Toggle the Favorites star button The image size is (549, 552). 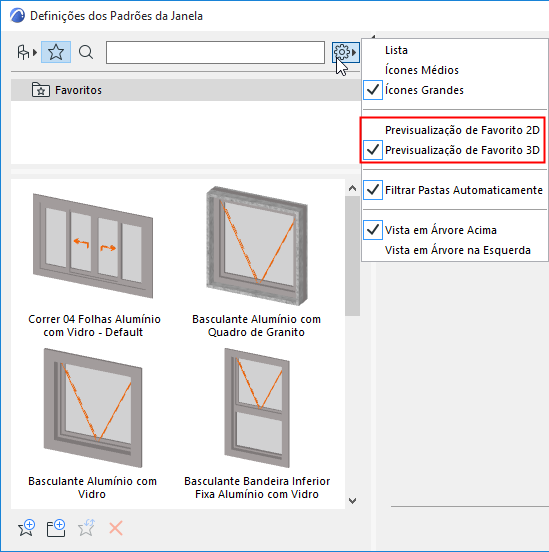coord(56,52)
